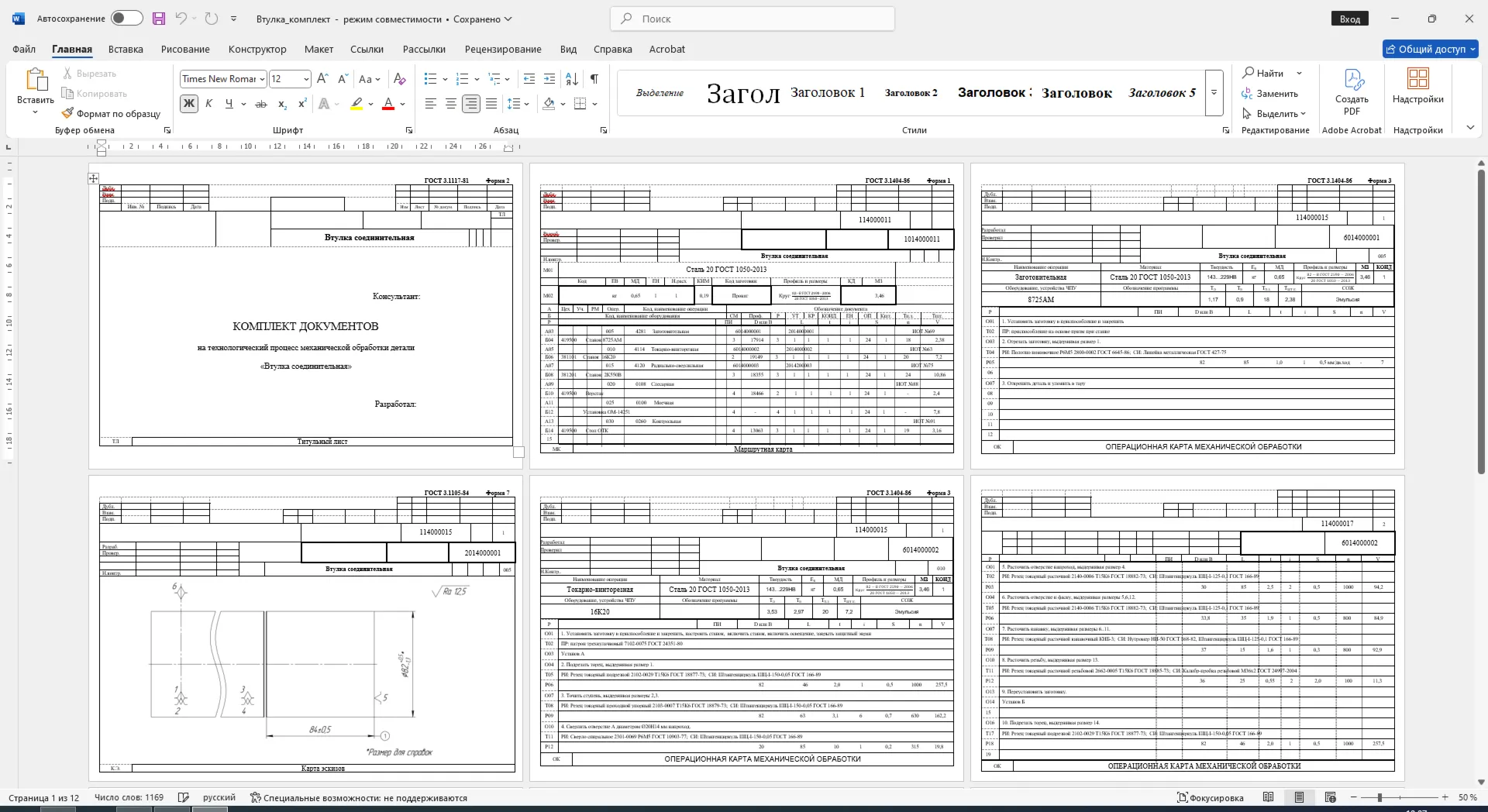Switch to the Рецензирование tab
Image resolution: width=1488 pixels, height=812 pixels.
[x=503, y=49]
